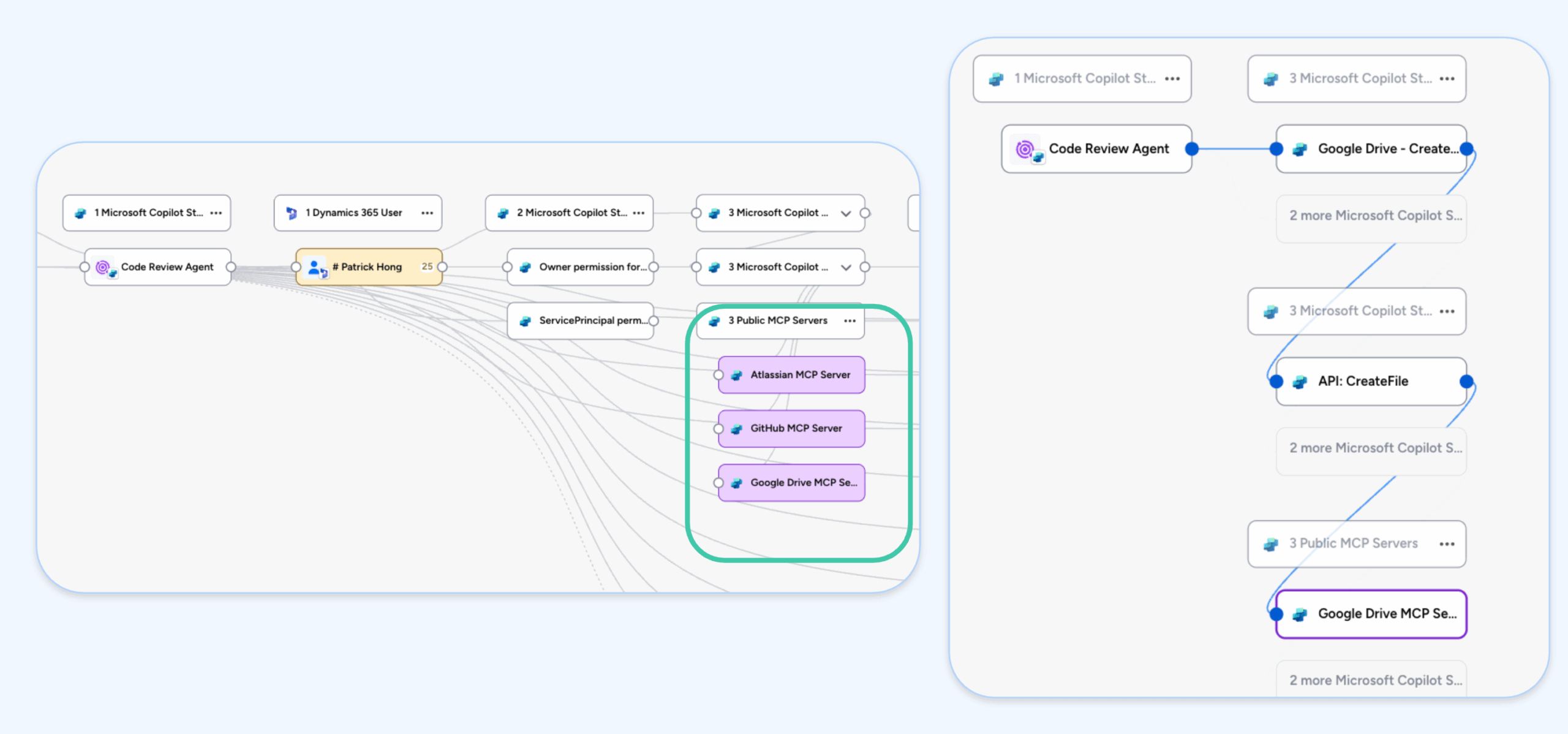Click the Google Drive - Create node icon
The width and height of the screenshot is (1568, 734).
pos(1300,149)
